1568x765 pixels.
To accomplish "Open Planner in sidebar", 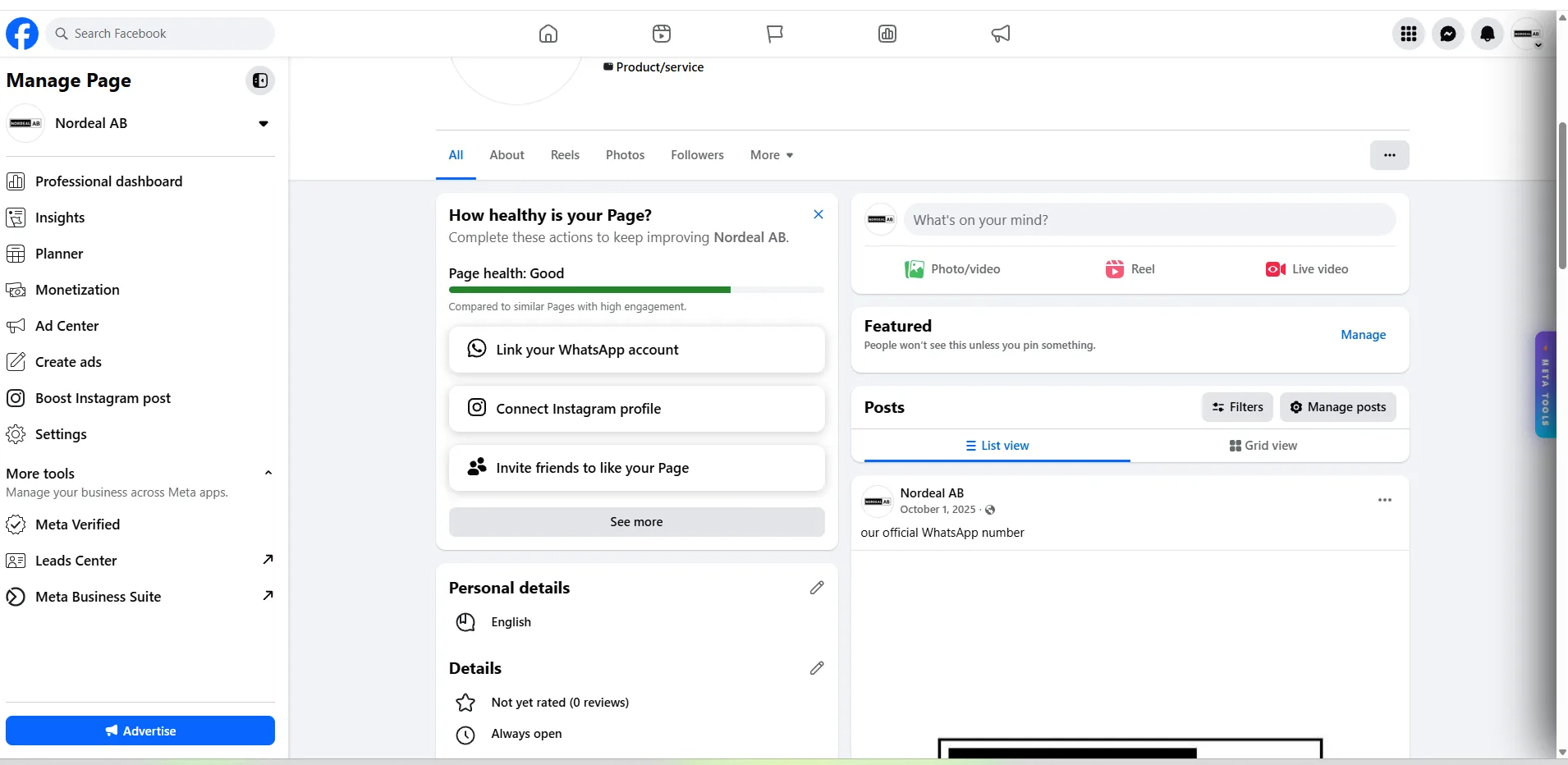I will [x=140, y=254].
